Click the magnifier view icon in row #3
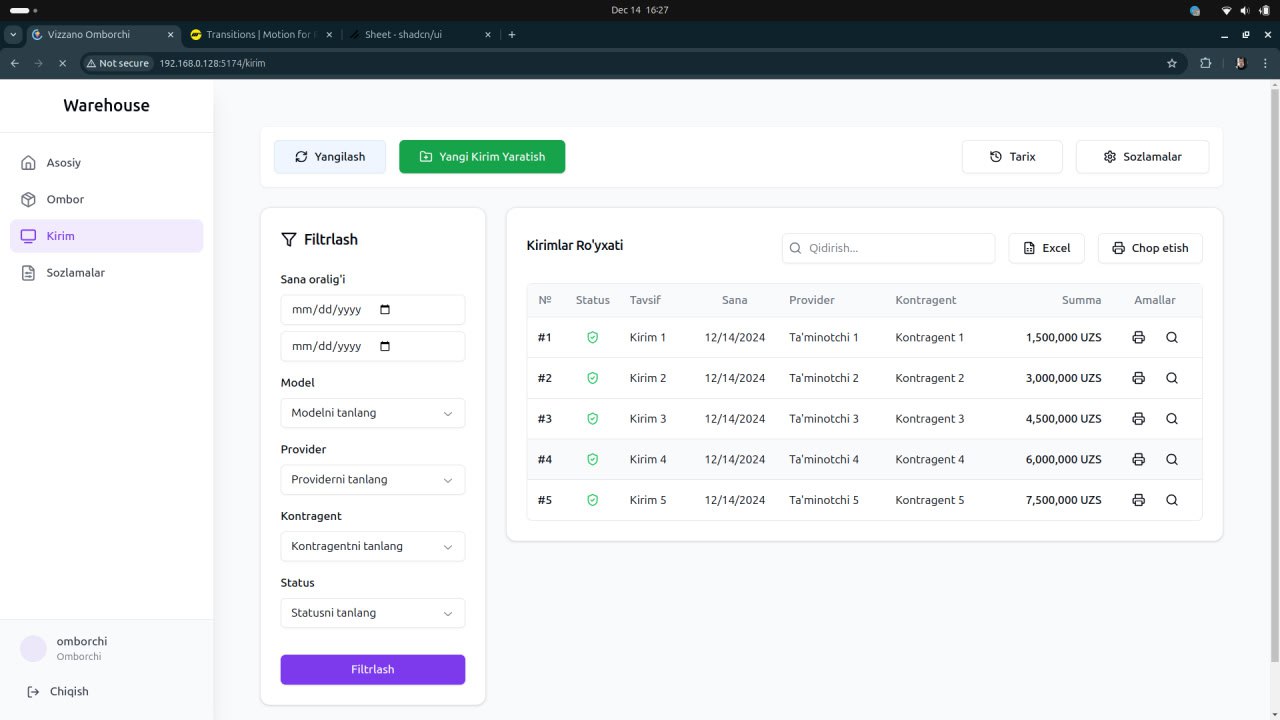 pyautogui.click(x=1172, y=419)
